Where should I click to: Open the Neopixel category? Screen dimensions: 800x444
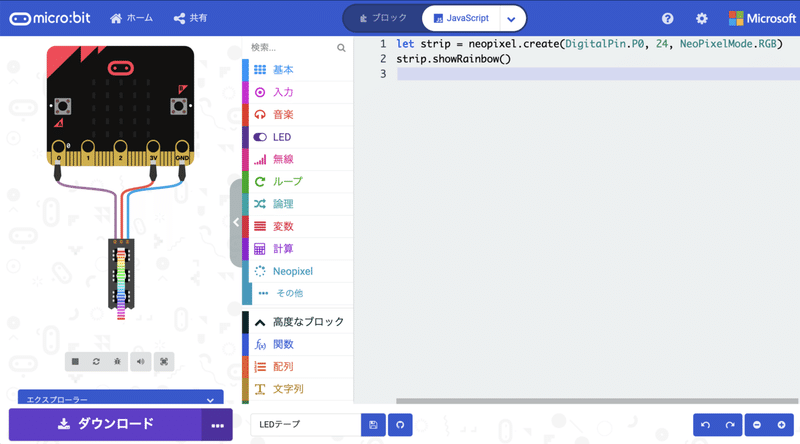pos(298,272)
